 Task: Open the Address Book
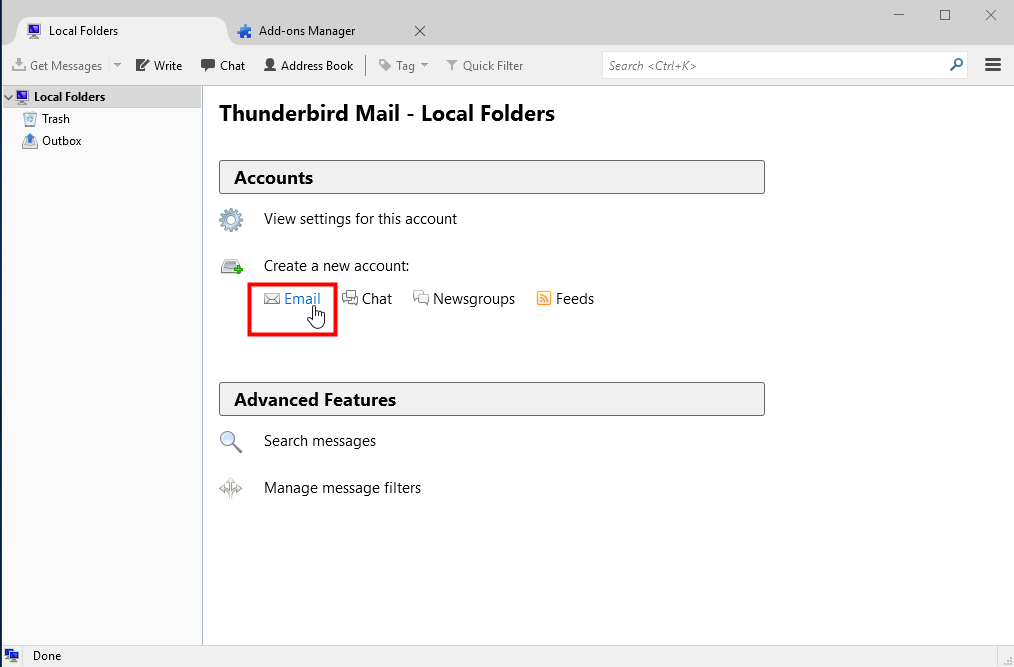(308, 65)
